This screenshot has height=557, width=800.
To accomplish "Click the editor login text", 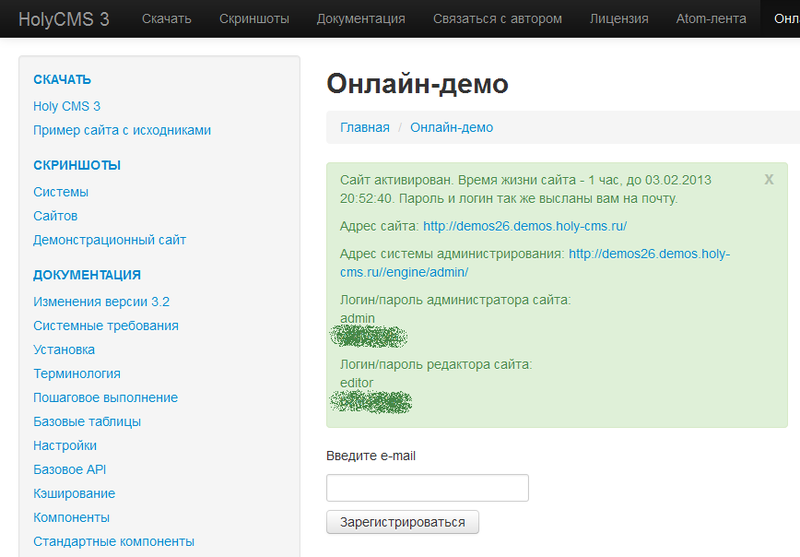I will pos(357,383).
